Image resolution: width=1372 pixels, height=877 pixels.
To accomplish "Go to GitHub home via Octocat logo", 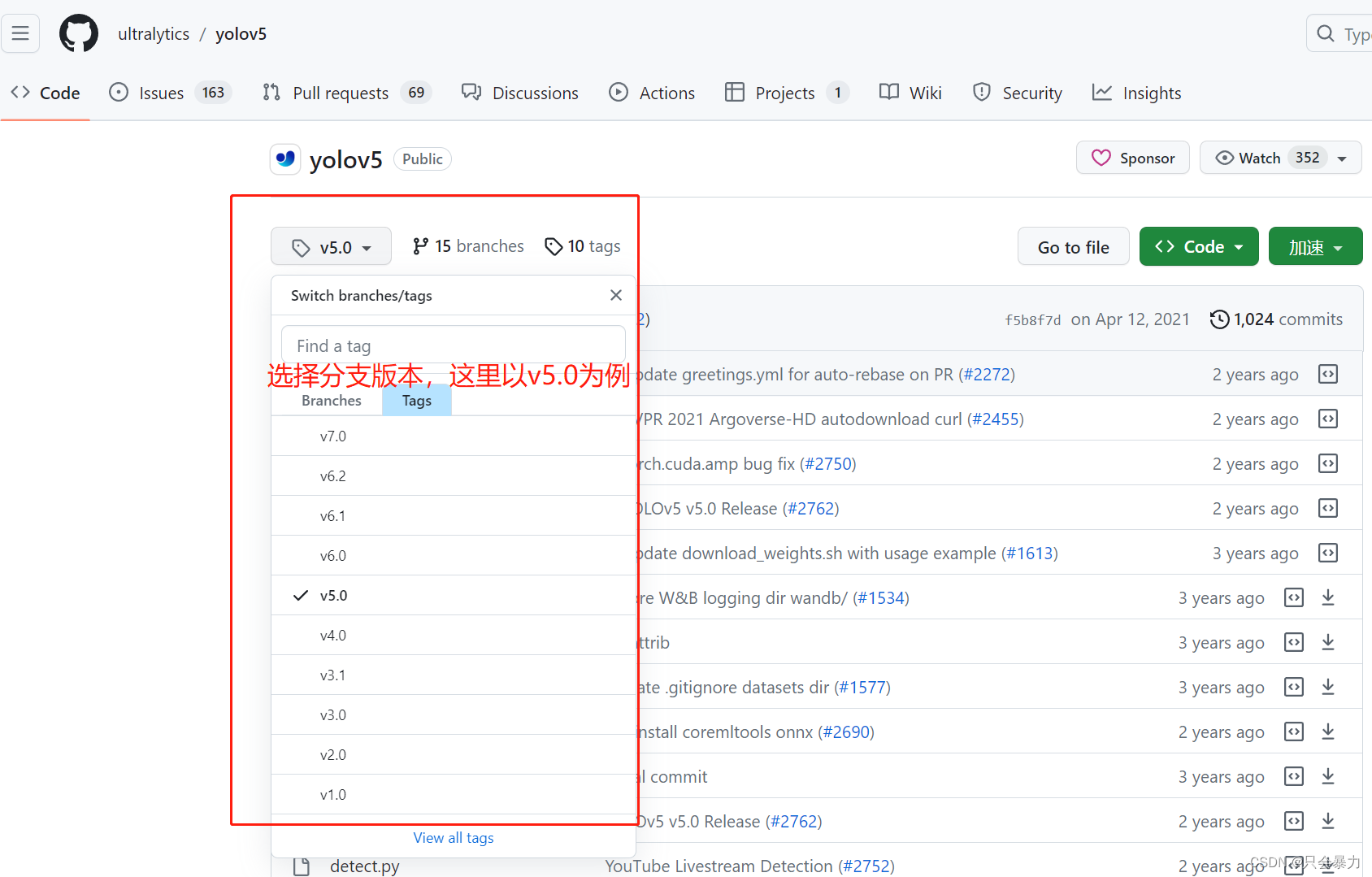I will tap(79, 33).
